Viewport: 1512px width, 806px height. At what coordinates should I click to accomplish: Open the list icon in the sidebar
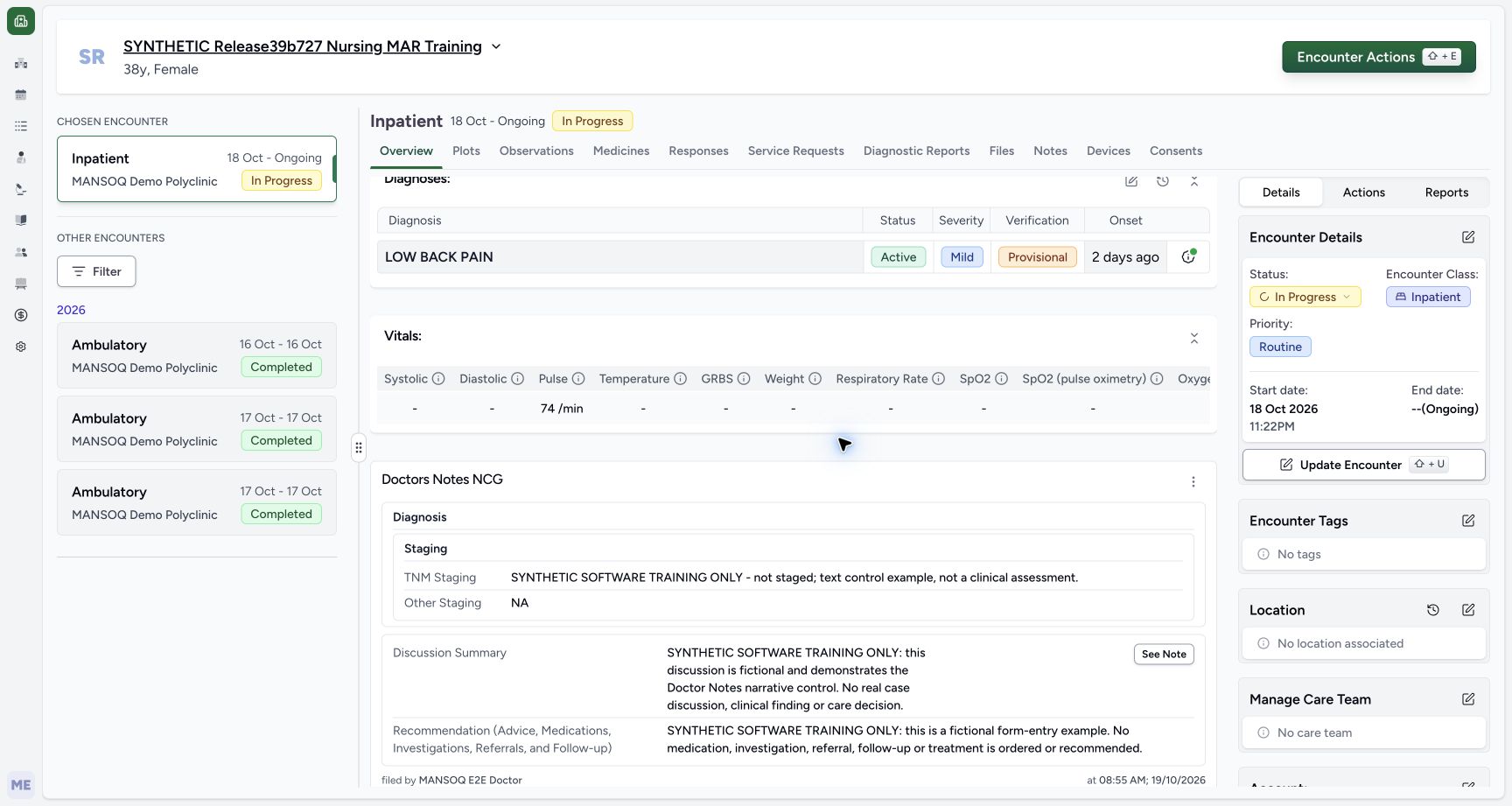coord(21,126)
